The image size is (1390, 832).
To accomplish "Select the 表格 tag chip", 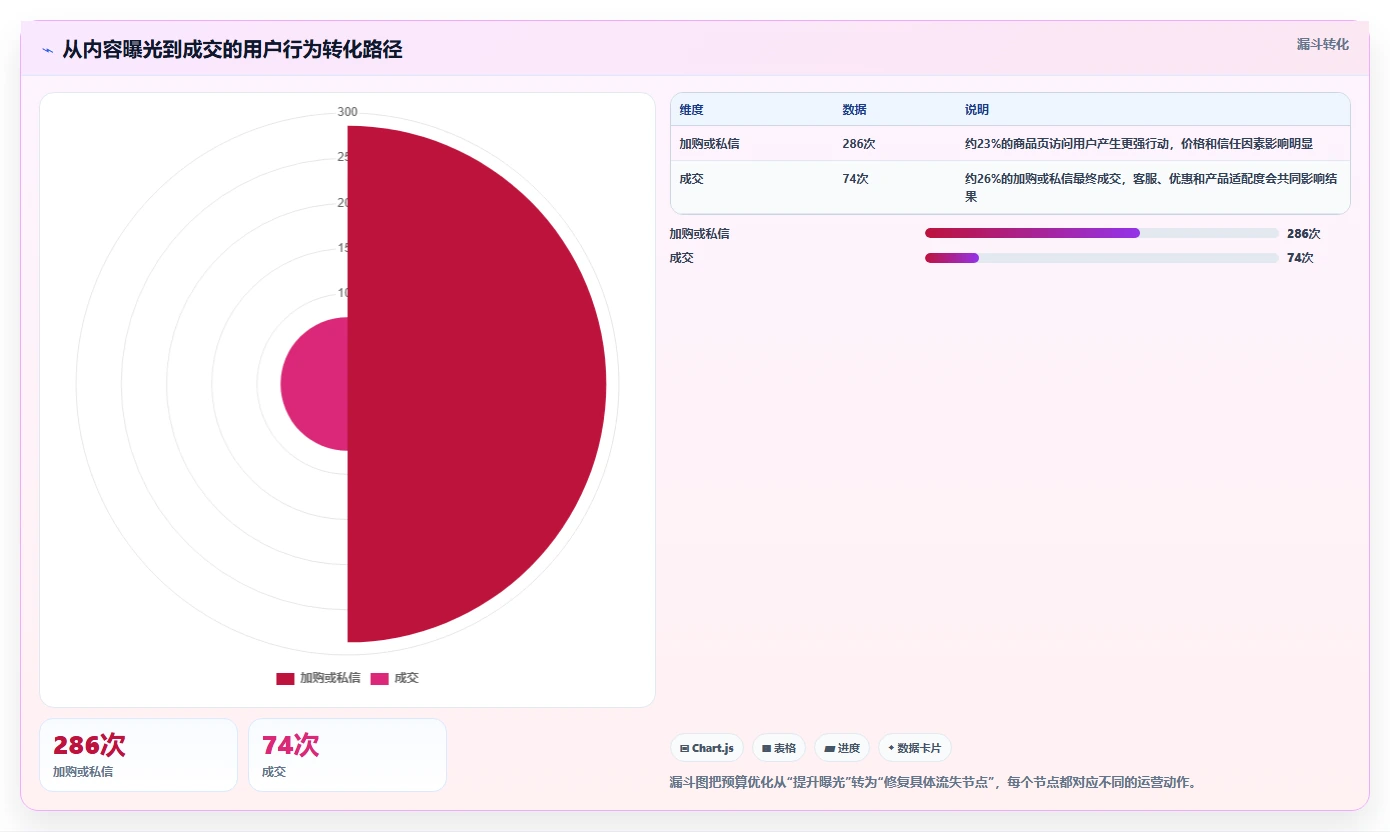I will click(x=779, y=748).
